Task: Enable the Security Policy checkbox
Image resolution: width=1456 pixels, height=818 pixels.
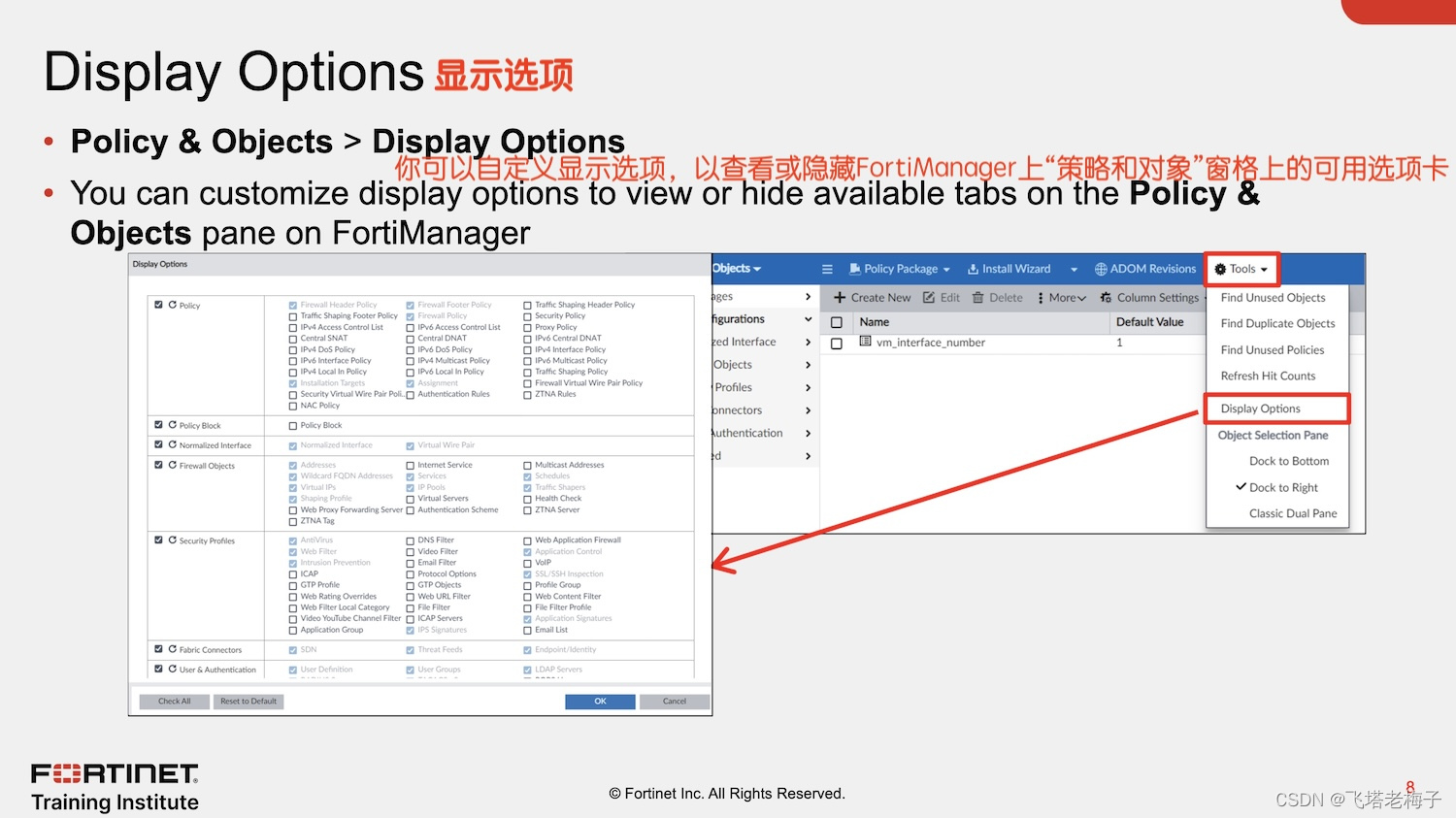Action: (527, 316)
